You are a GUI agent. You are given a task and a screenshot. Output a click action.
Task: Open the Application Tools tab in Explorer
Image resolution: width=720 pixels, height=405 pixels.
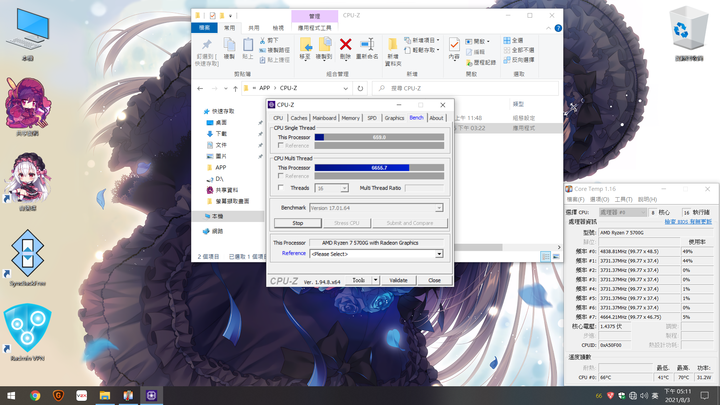click(315, 28)
